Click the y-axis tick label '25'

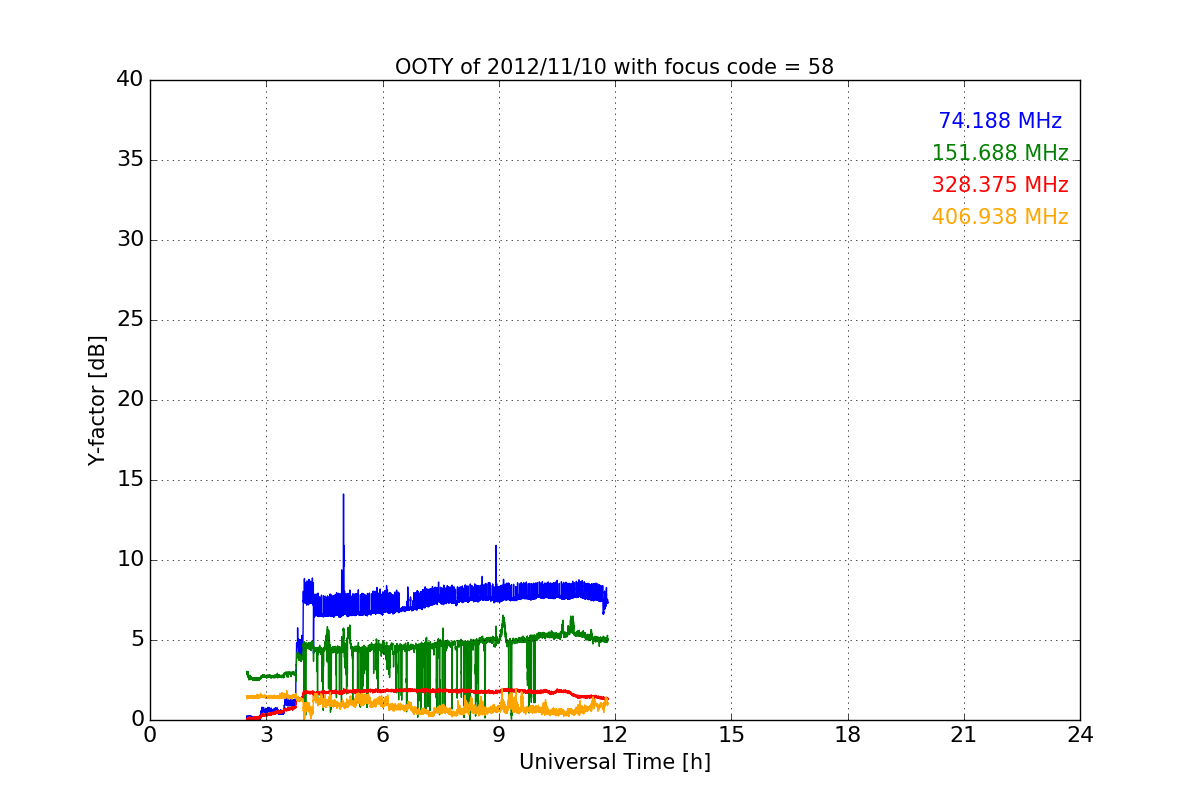130,320
